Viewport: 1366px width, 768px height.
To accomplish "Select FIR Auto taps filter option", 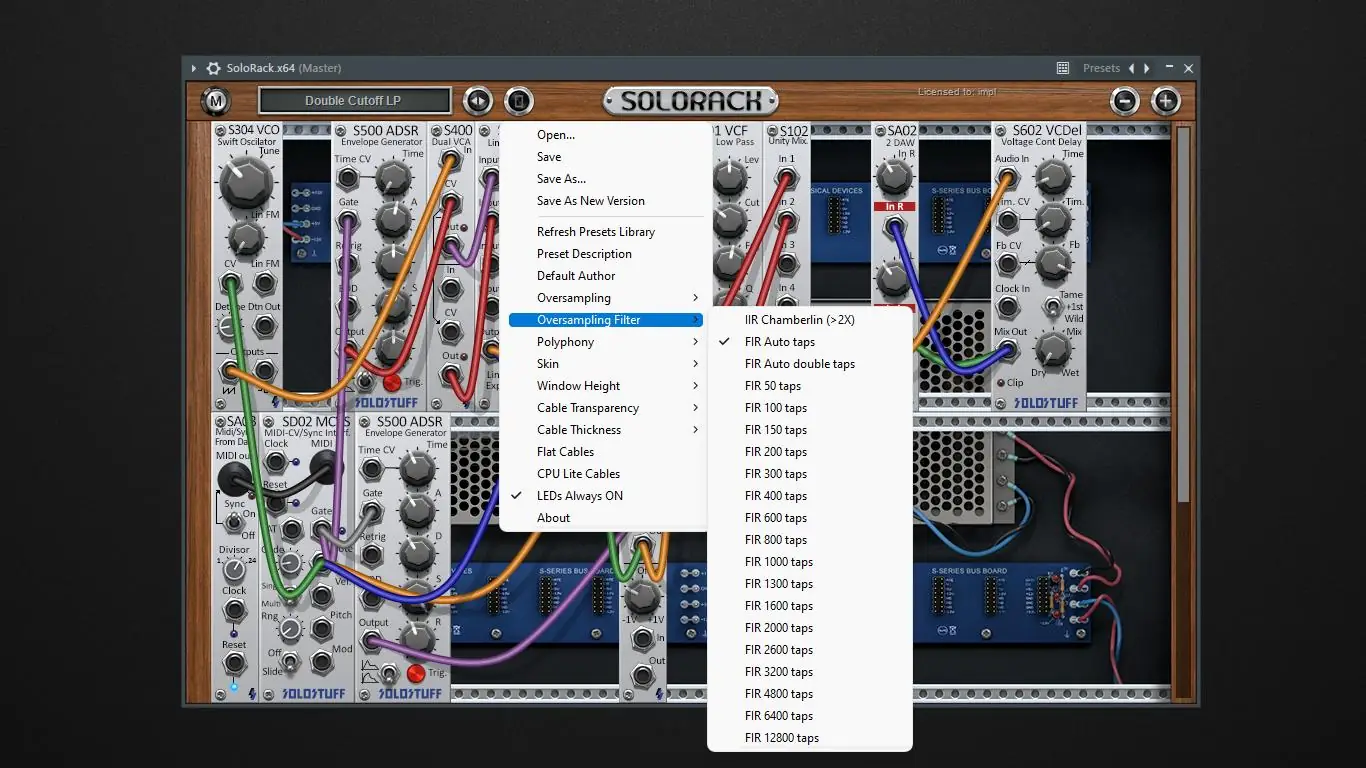I will pyautogui.click(x=780, y=342).
